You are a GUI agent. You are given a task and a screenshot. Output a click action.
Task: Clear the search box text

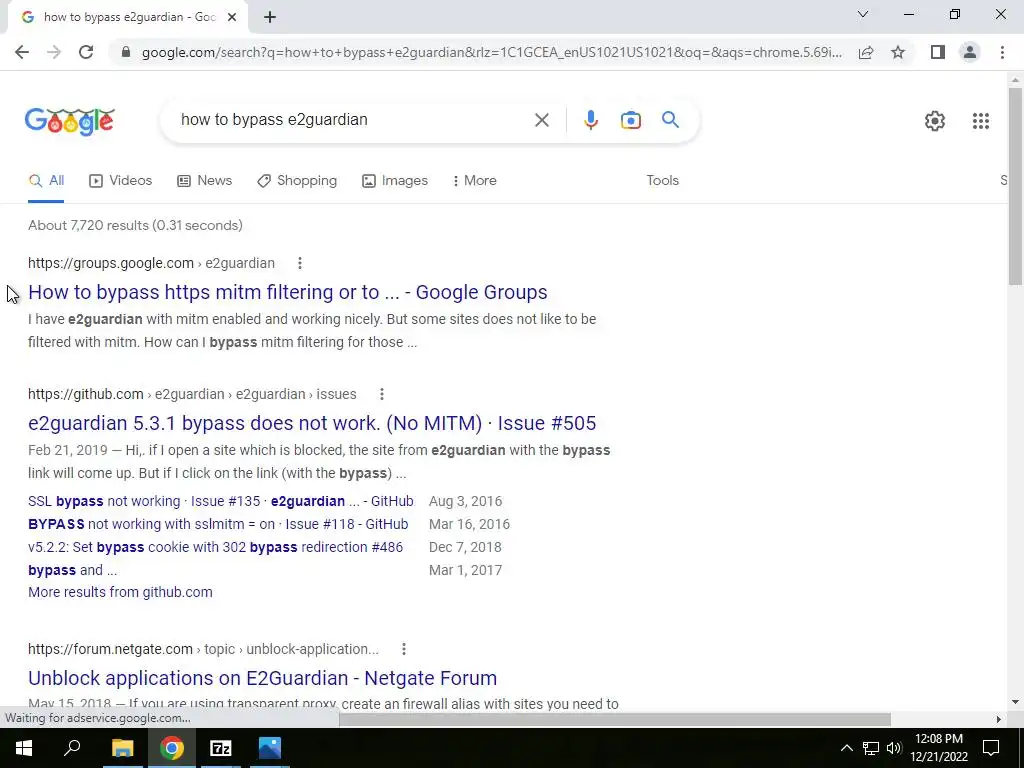point(541,120)
